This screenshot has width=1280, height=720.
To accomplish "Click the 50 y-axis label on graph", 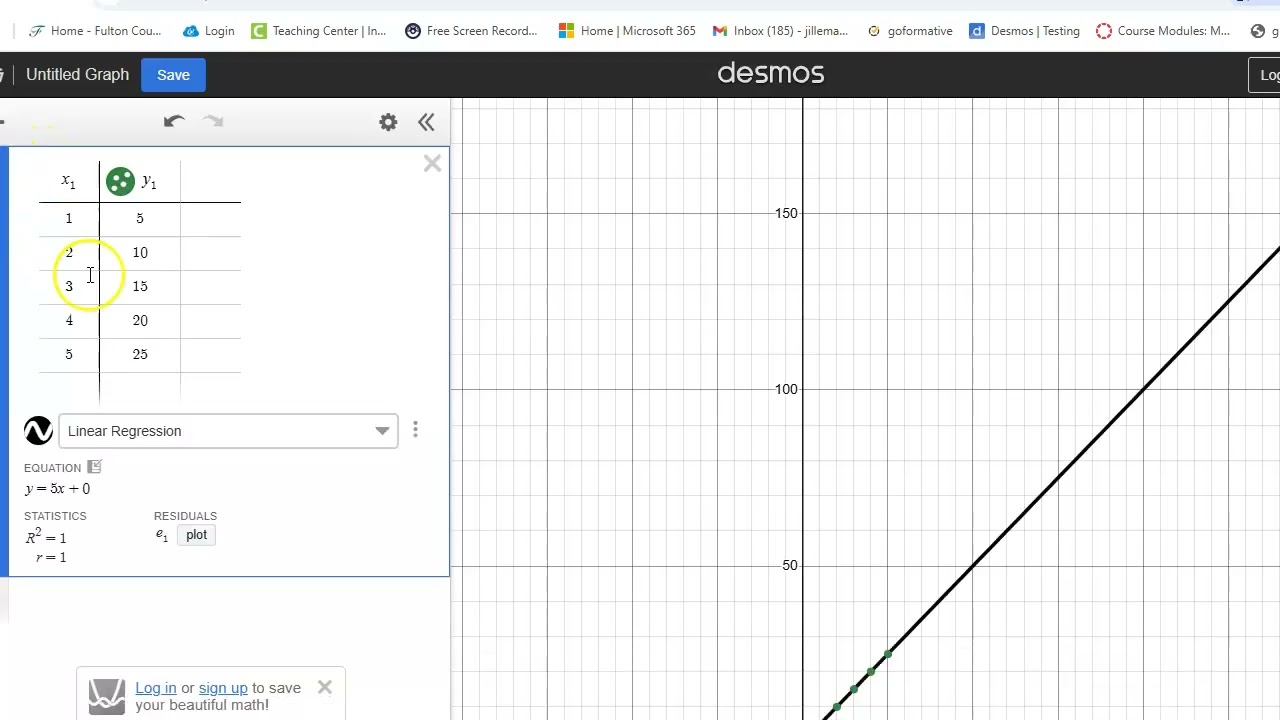I will pos(790,565).
